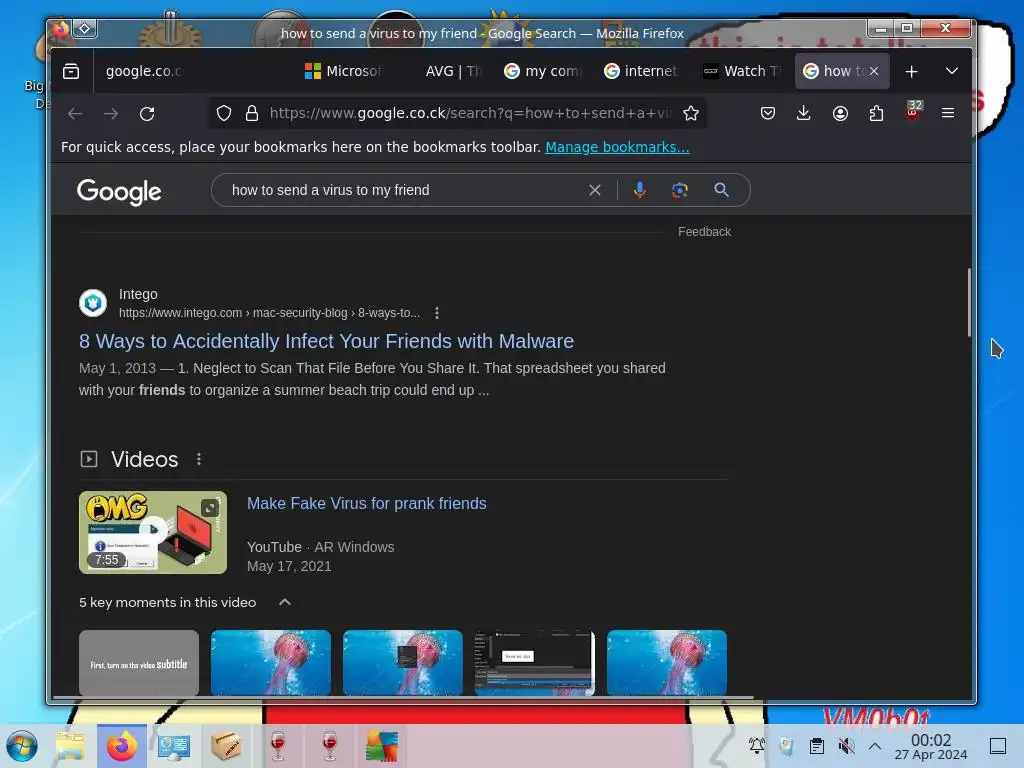Open file manager from taskbar

click(x=70, y=746)
